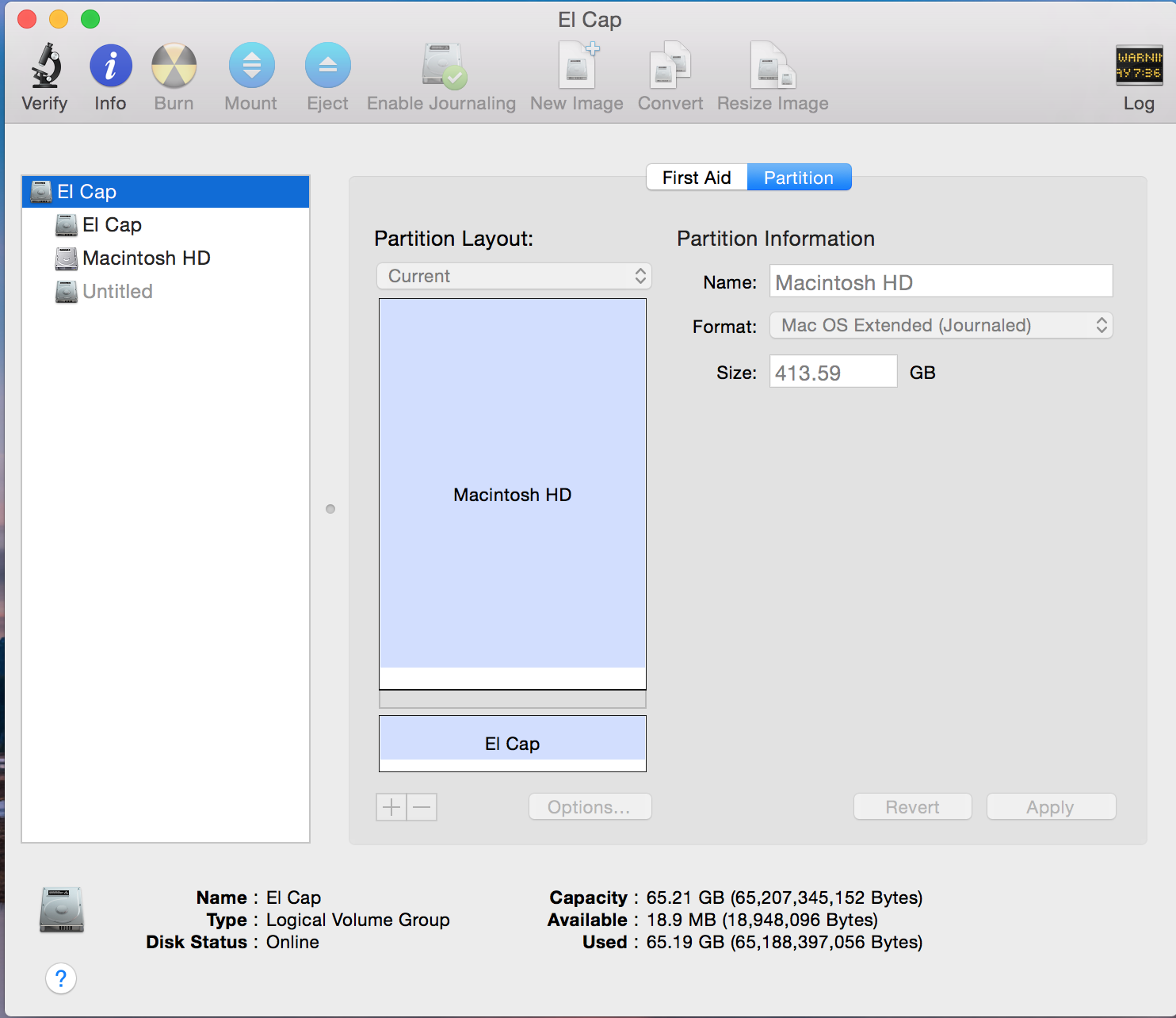Screen dimensions: 1176x1018
Task: Open the Info toolbar icon
Action: (x=111, y=65)
